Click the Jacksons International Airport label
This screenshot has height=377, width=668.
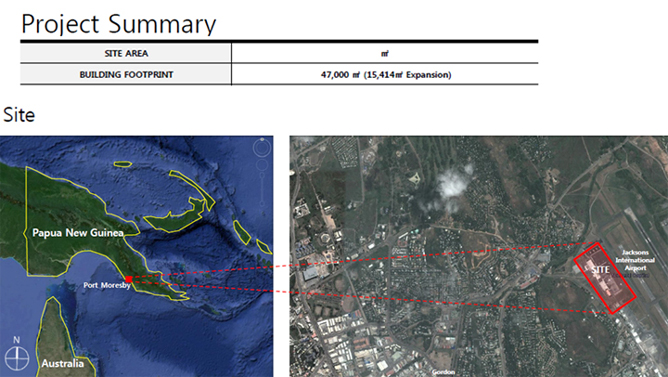click(635, 260)
